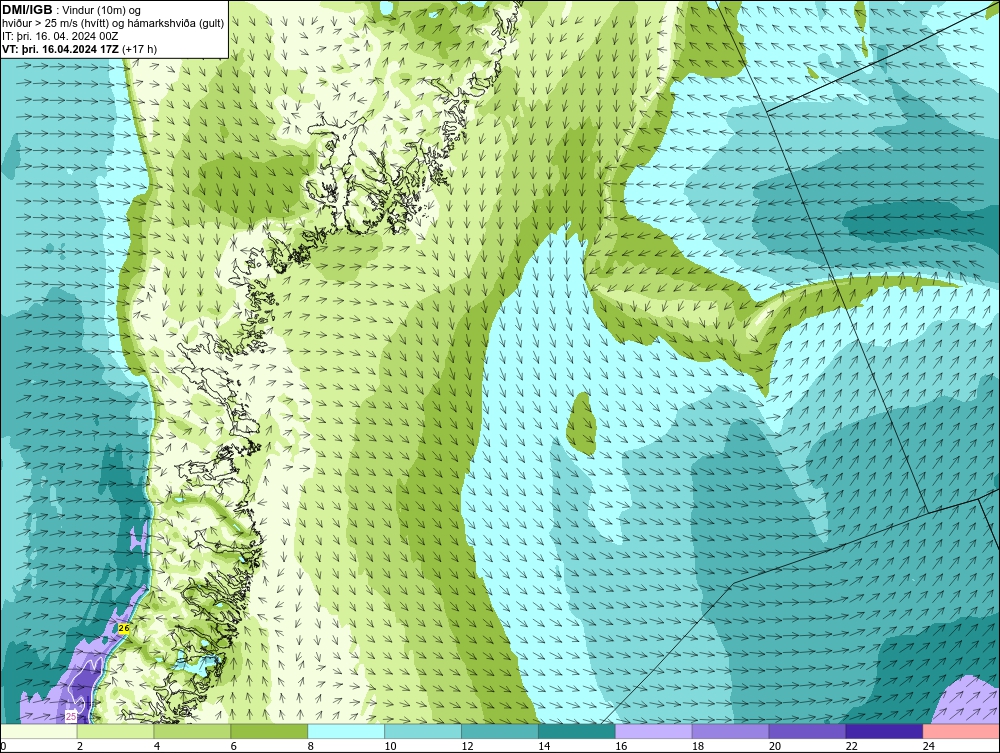Click the pink legend swatch above 24 m/s

tap(961, 731)
